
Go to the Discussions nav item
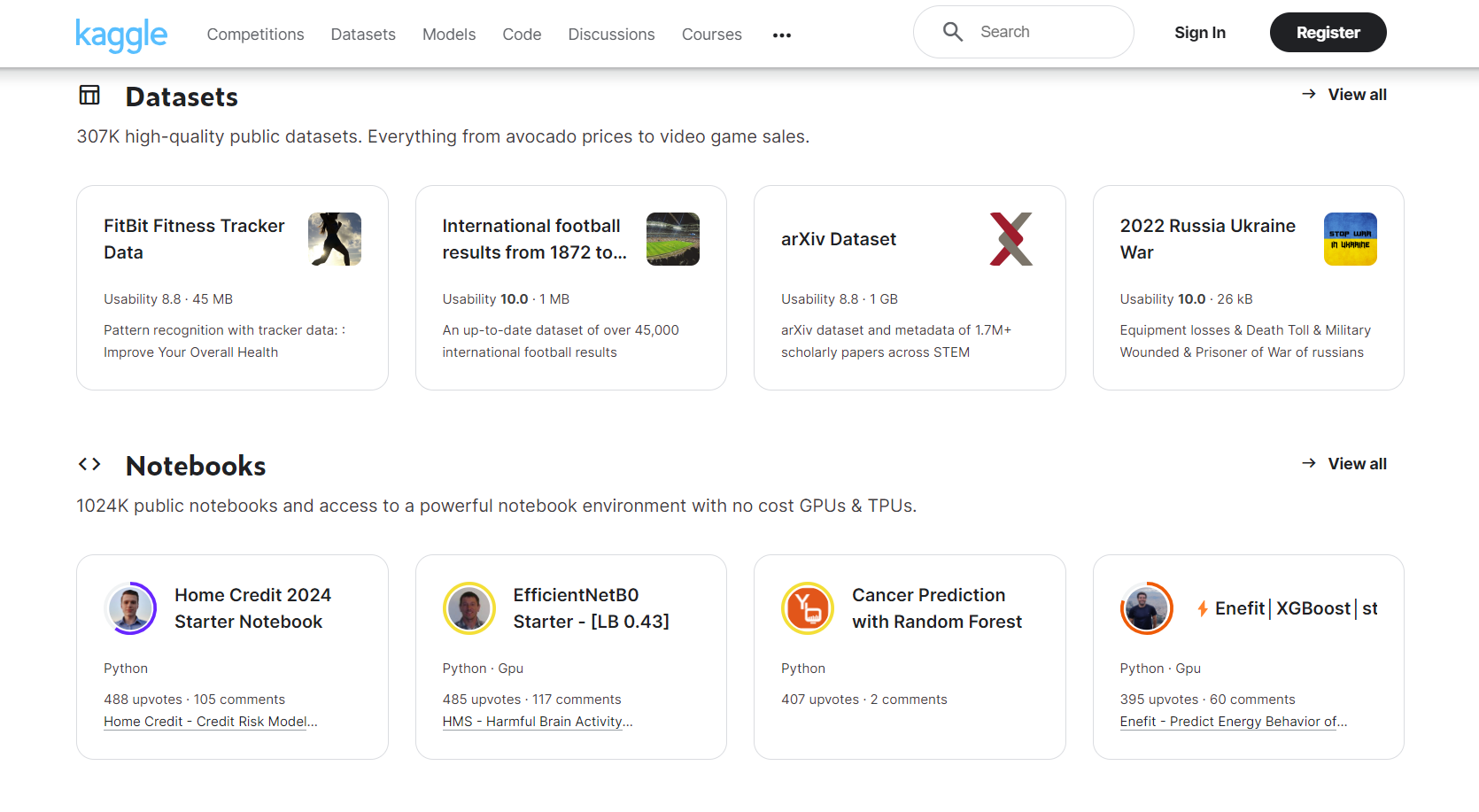tap(611, 35)
